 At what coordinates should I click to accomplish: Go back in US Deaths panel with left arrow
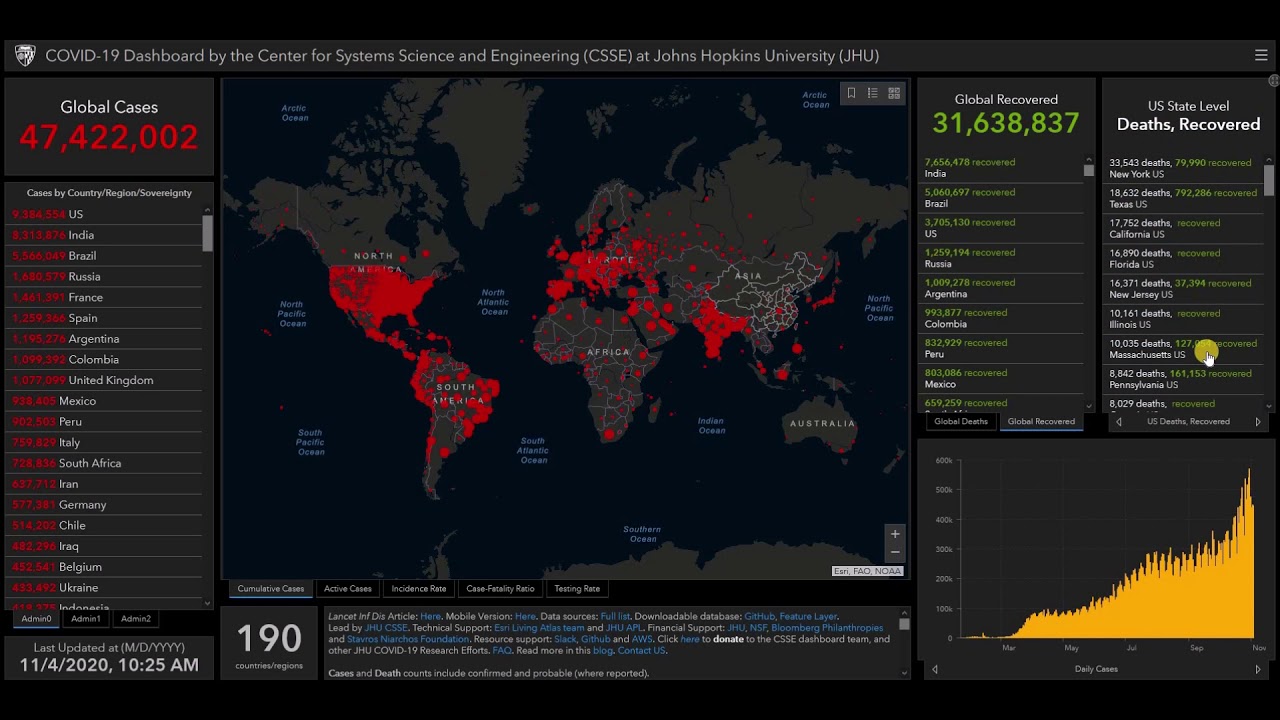coord(1119,422)
